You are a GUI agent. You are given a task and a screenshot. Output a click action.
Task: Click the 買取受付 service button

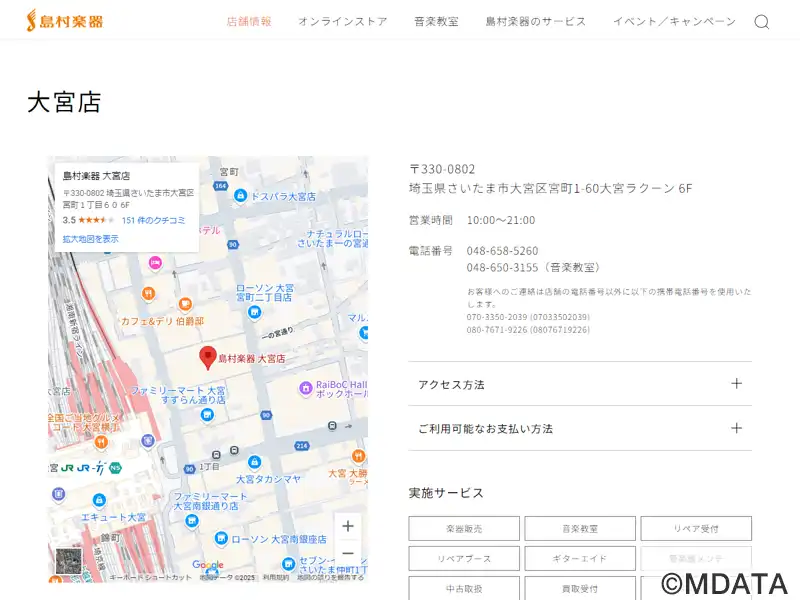(580, 588)
